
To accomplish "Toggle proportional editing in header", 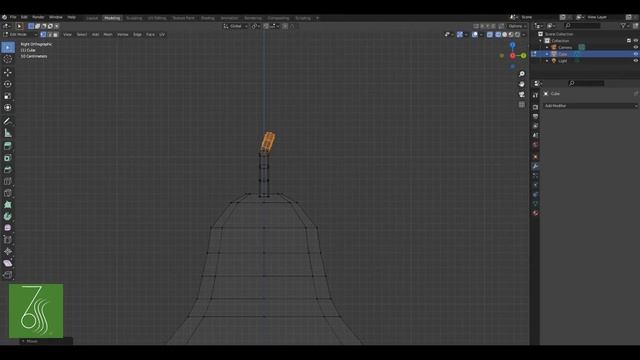I will 285,26.
